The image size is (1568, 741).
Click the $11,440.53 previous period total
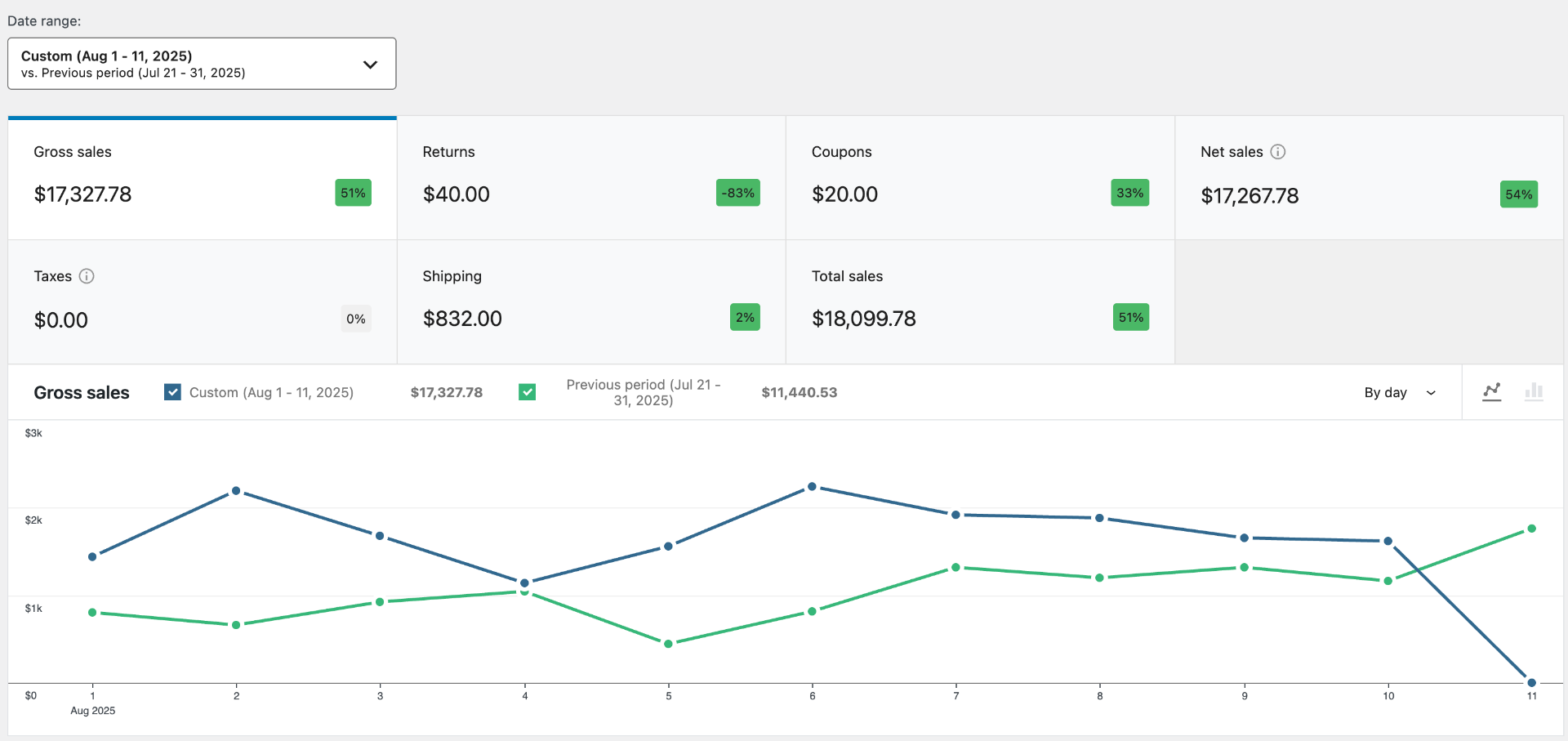(x=800, y=392)
